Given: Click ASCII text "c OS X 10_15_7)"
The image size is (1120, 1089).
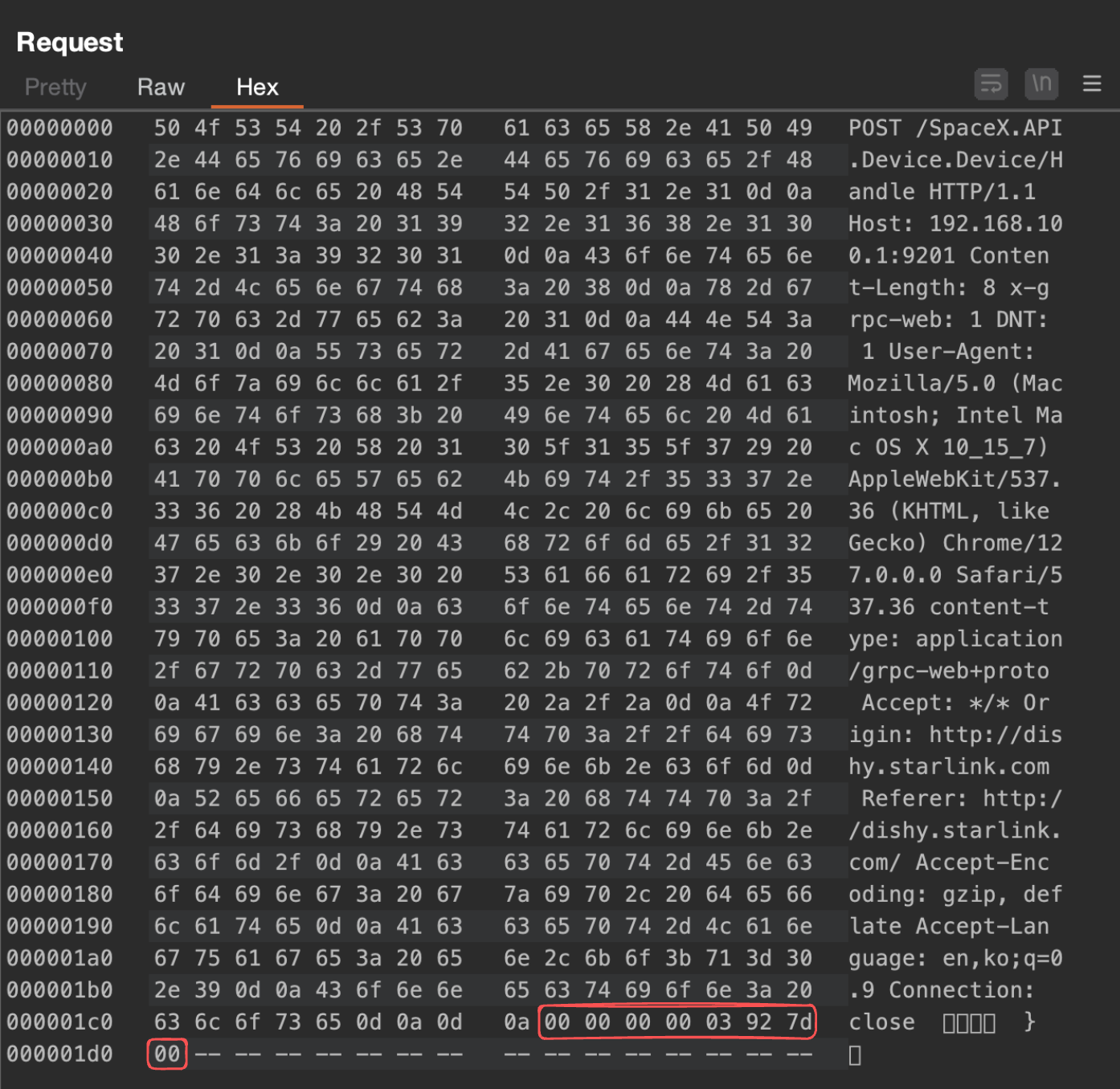Looking at the screenshot, I should (949, 447).
